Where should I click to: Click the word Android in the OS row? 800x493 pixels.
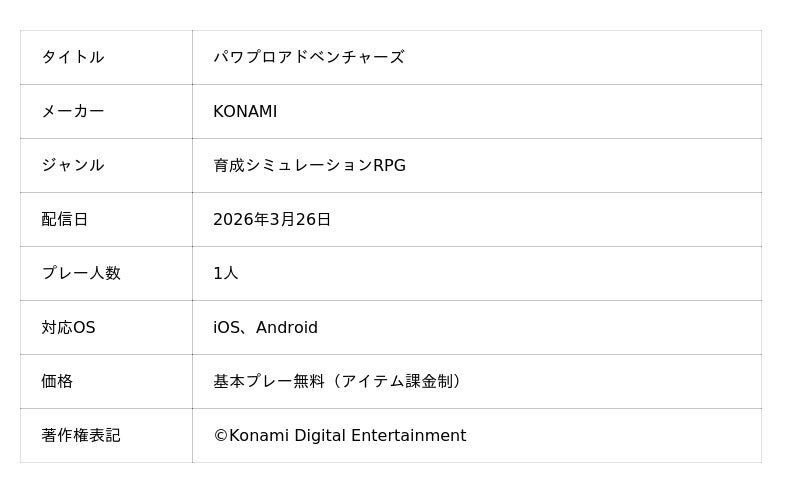tap(287, 327)
